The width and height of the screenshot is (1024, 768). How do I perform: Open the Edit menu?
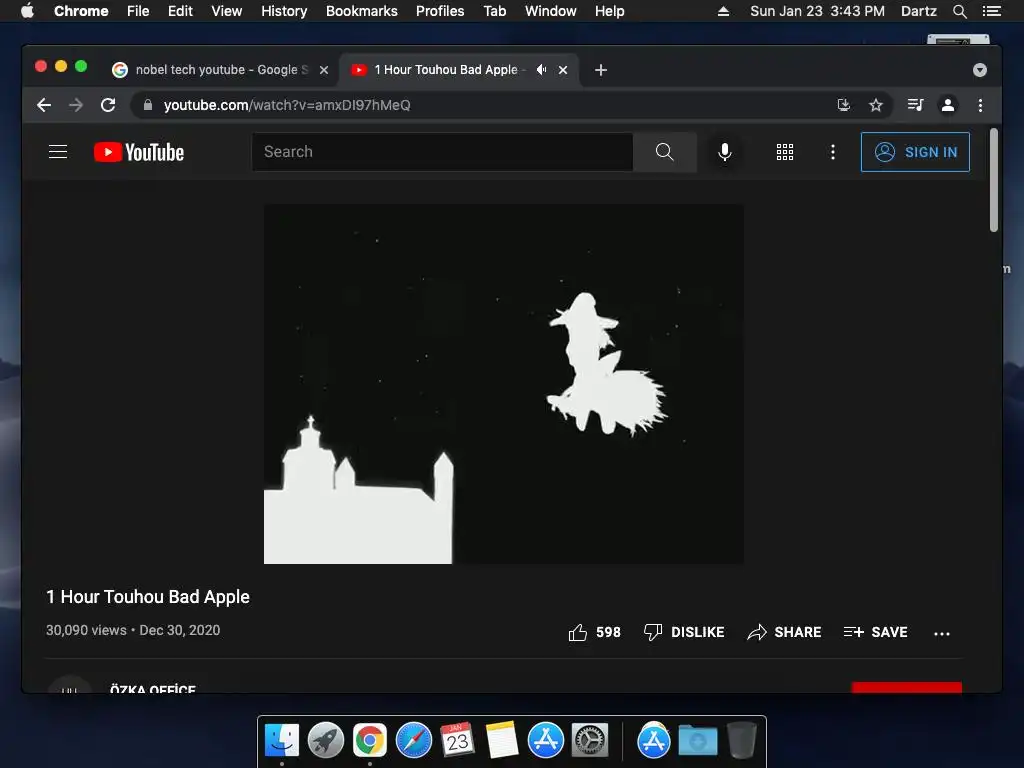180,11
